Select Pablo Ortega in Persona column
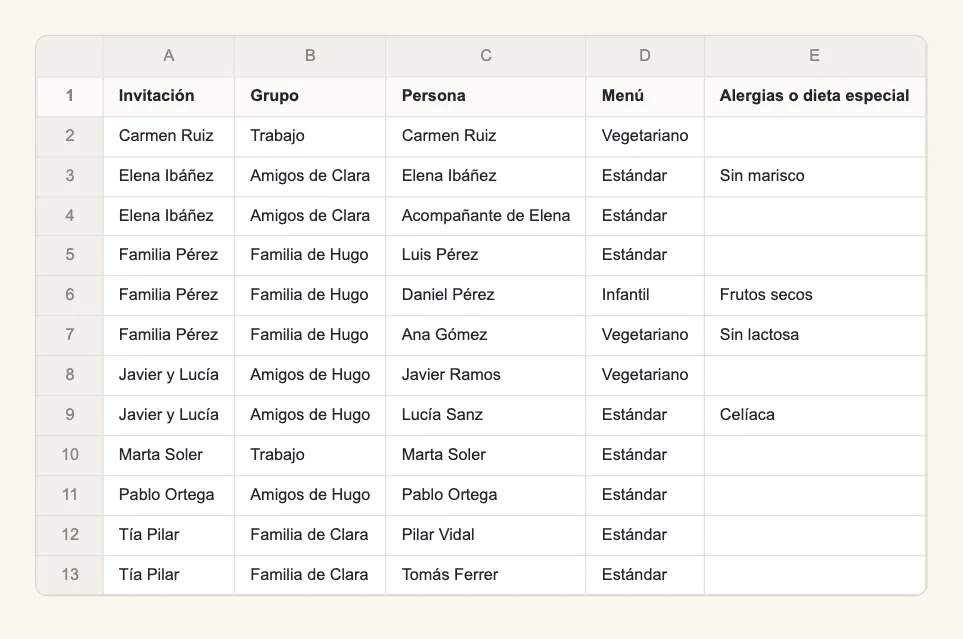 (x=485, y=495)
